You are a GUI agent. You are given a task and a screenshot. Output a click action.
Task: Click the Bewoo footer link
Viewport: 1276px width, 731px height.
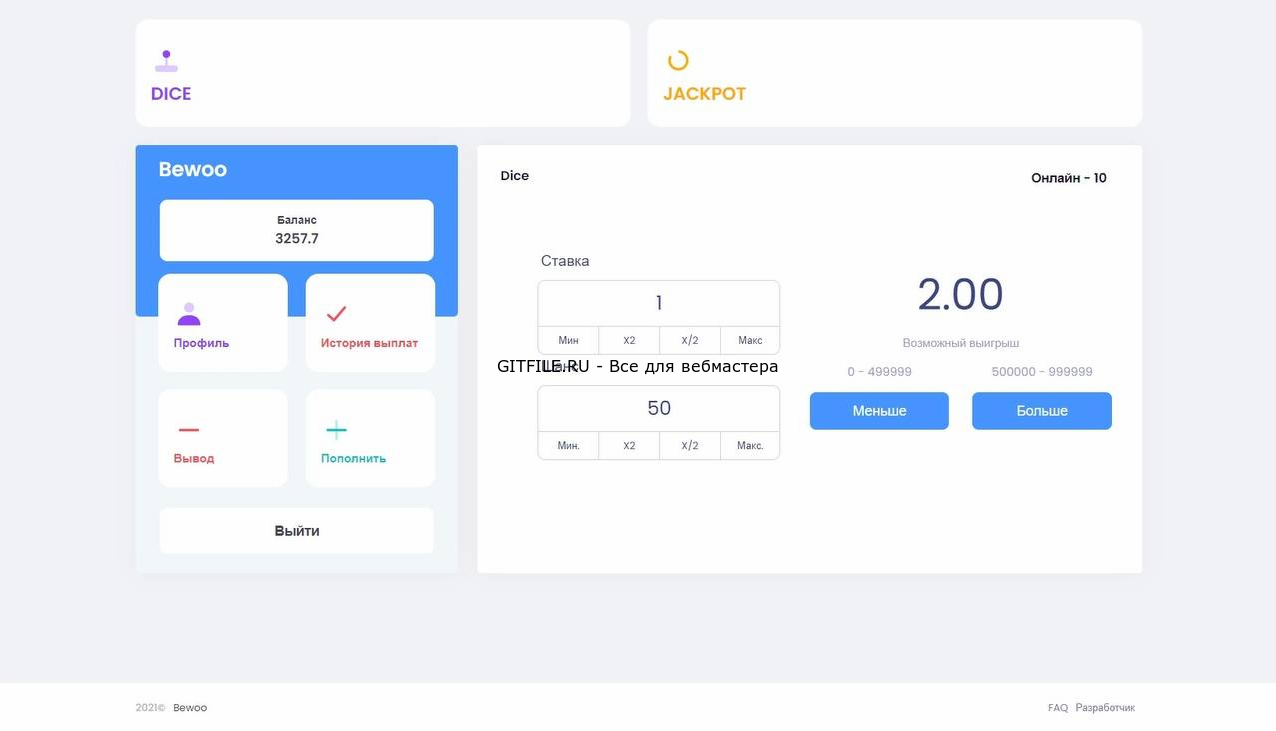click(190, 708)
